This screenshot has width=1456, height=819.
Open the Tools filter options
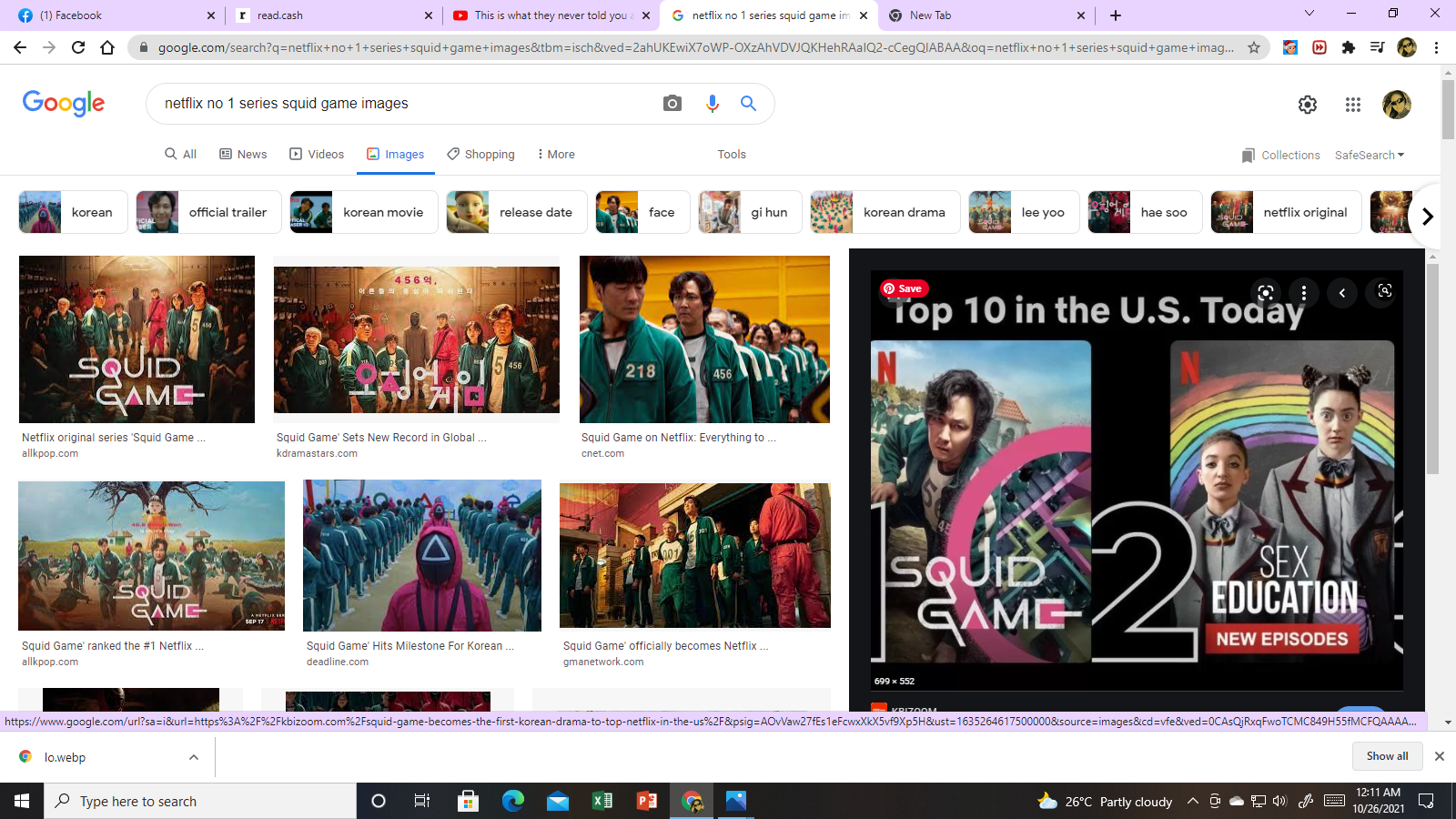pyautogui.click(x=732, y=155)
